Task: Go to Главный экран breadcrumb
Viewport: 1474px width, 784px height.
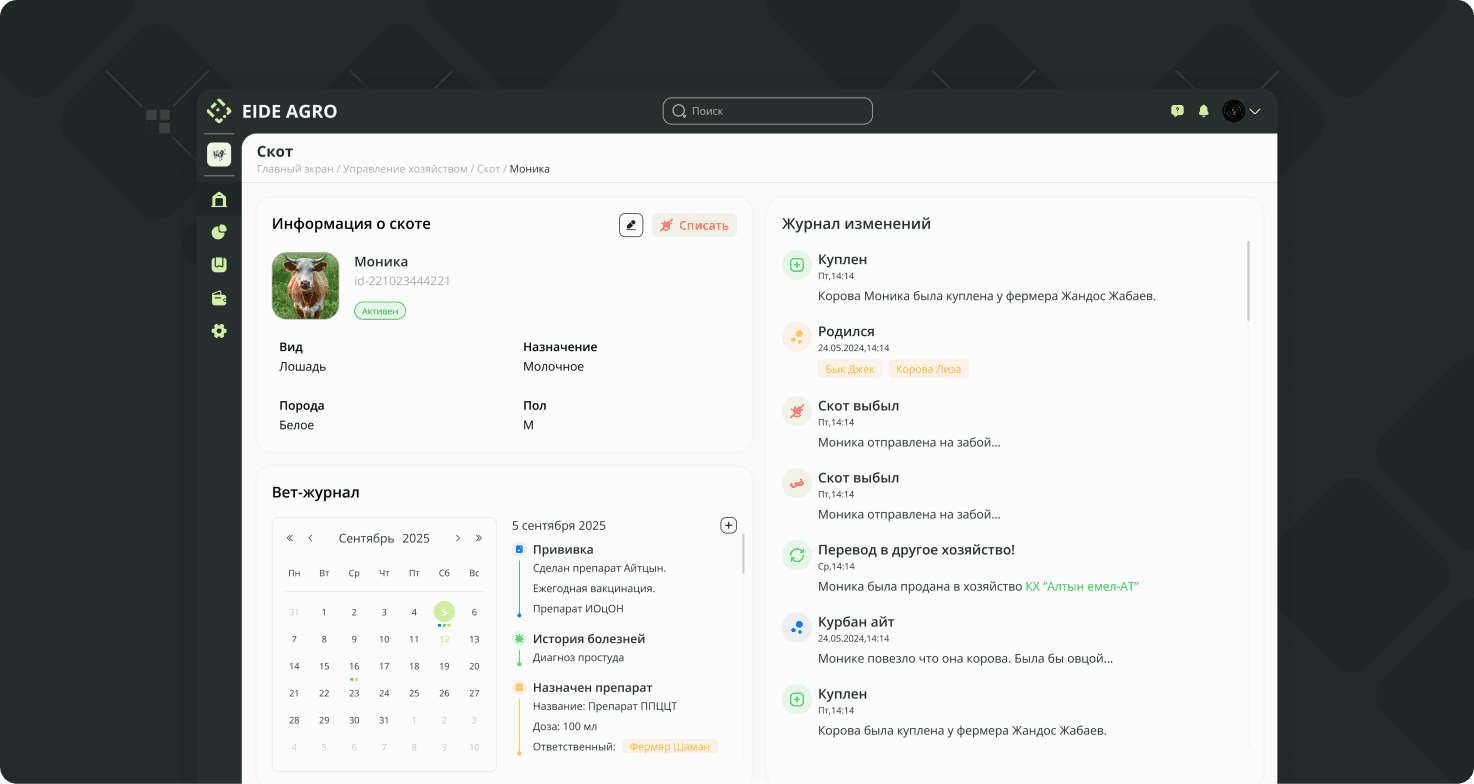Action: pos(294,169)
